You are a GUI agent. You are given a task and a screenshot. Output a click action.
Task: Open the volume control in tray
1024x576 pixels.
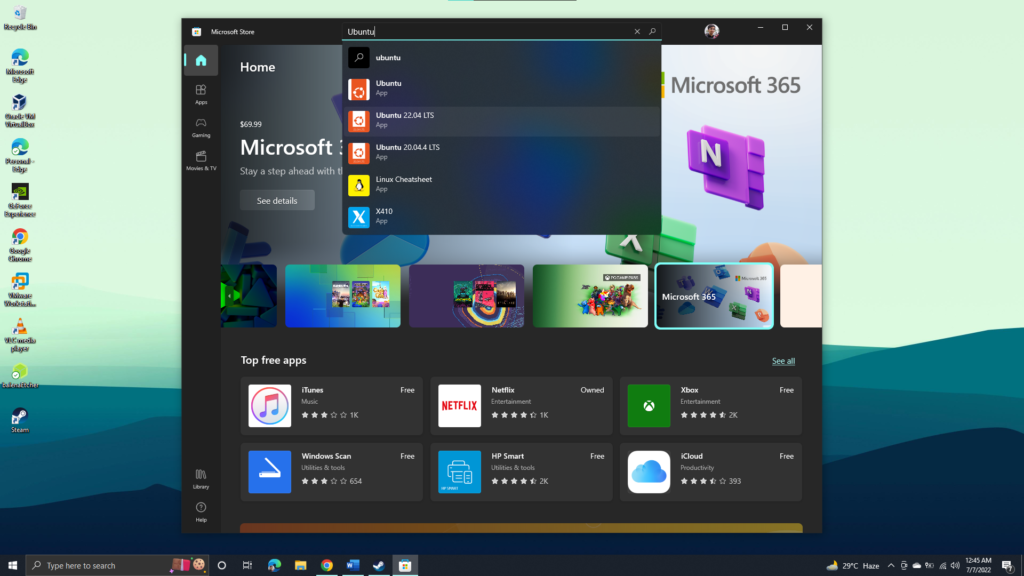click(x=955, y=566)
